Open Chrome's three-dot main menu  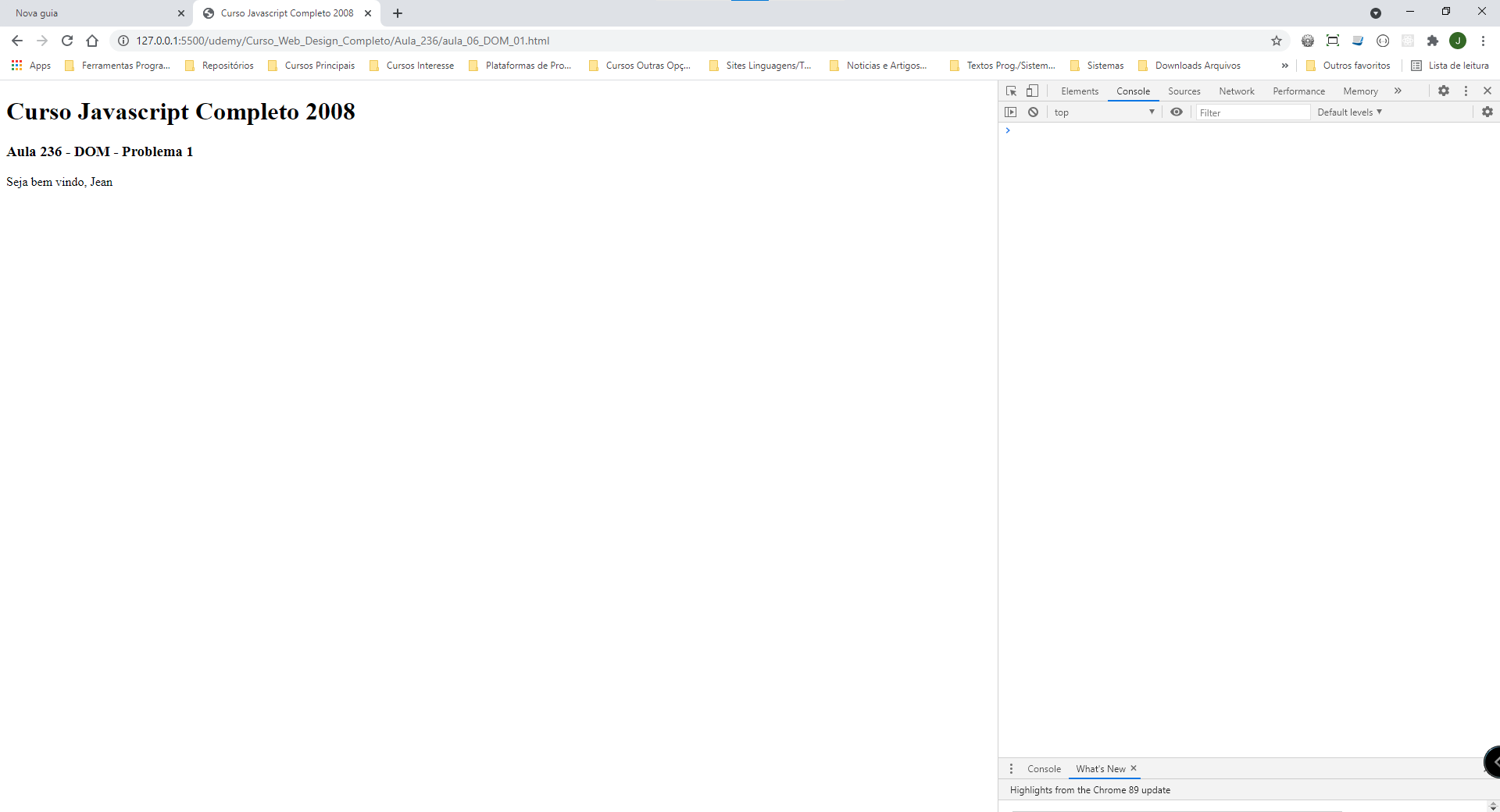(x=1483, y=41)
